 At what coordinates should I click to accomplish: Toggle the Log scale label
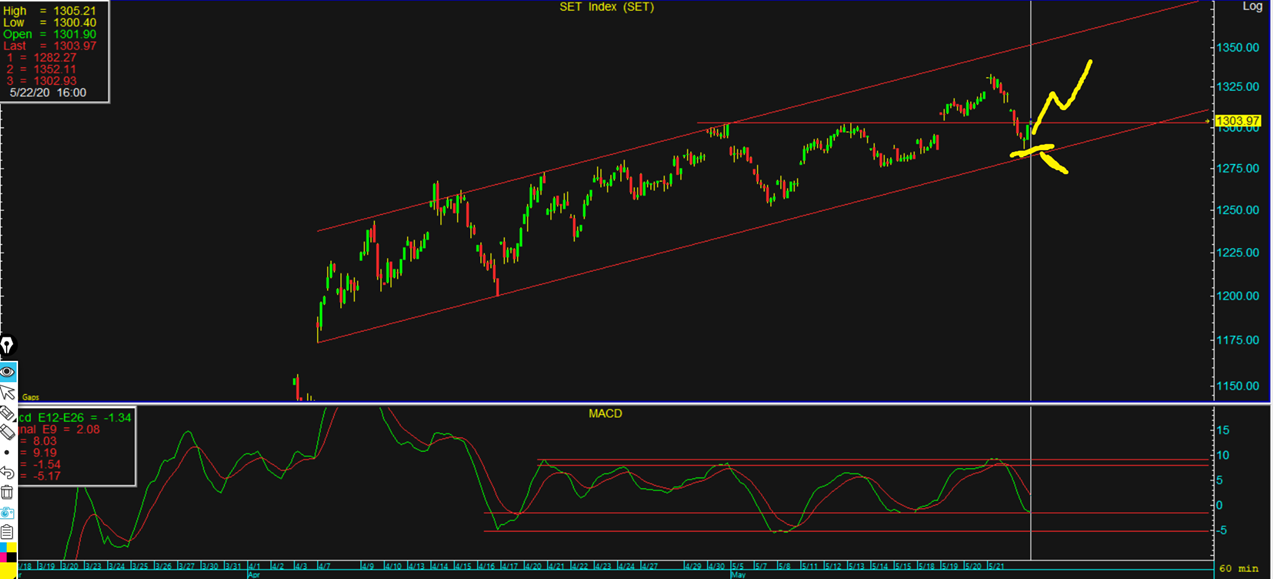coord(1252,6)
